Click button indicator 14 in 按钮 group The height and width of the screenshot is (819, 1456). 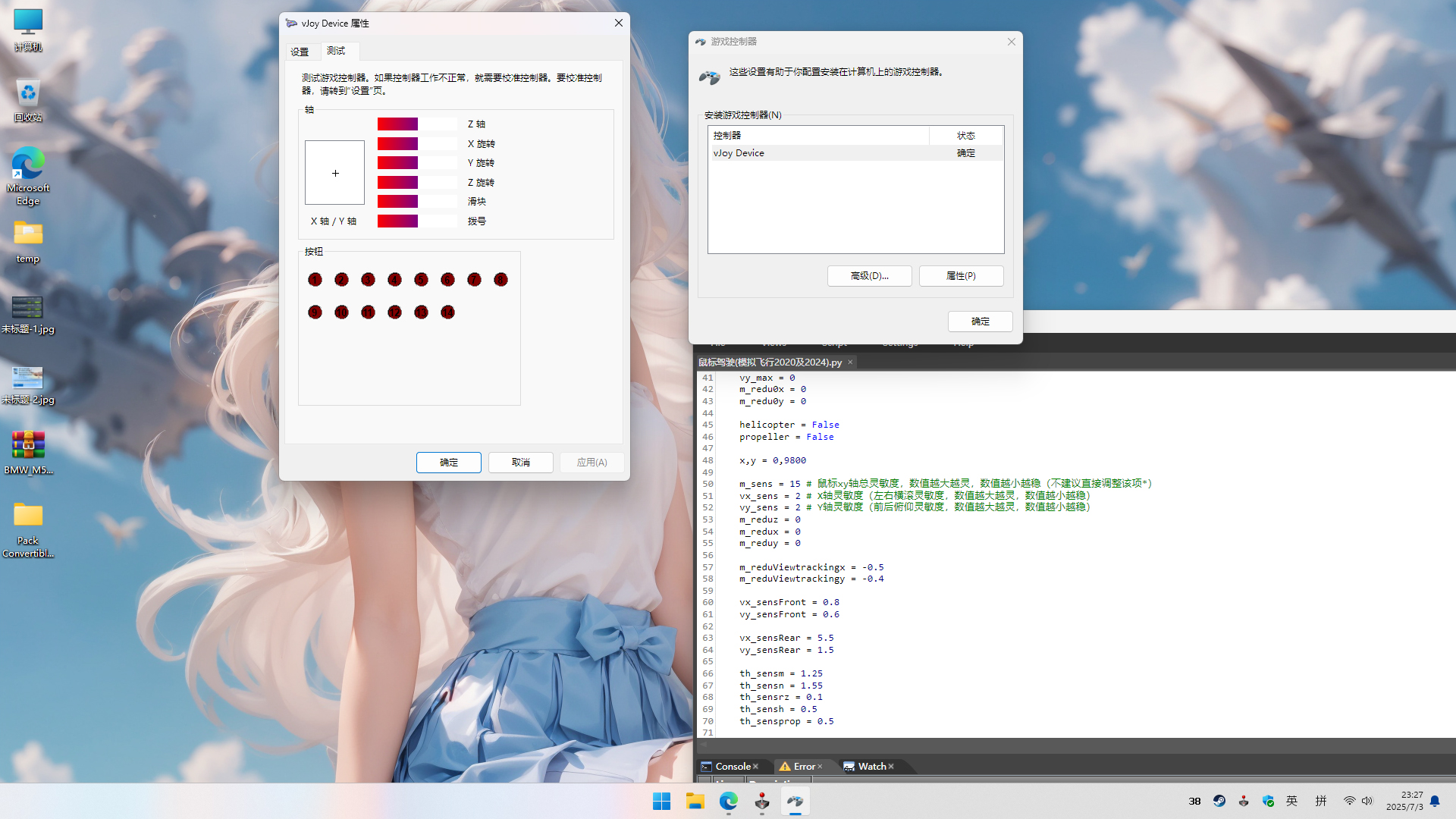(x=447, y=312)
